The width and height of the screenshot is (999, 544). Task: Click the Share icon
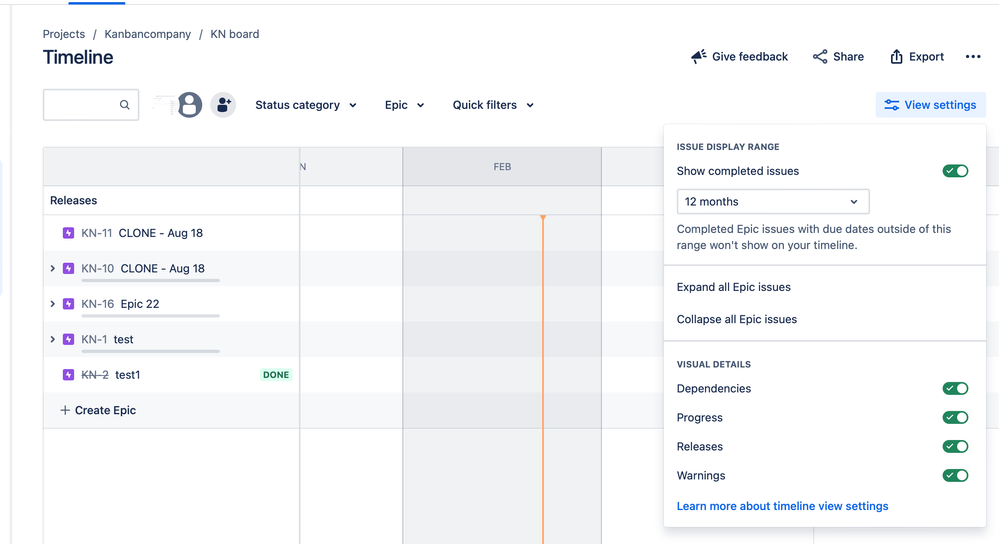(x=820, y=57)
